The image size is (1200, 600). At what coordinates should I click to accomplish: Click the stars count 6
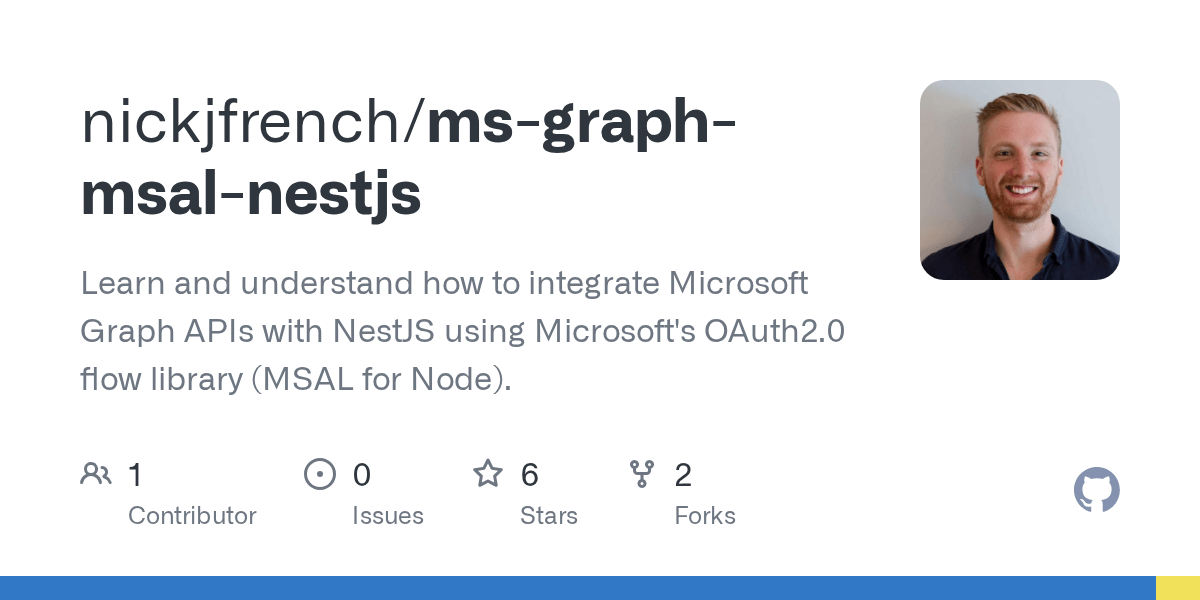pos(530,475)
